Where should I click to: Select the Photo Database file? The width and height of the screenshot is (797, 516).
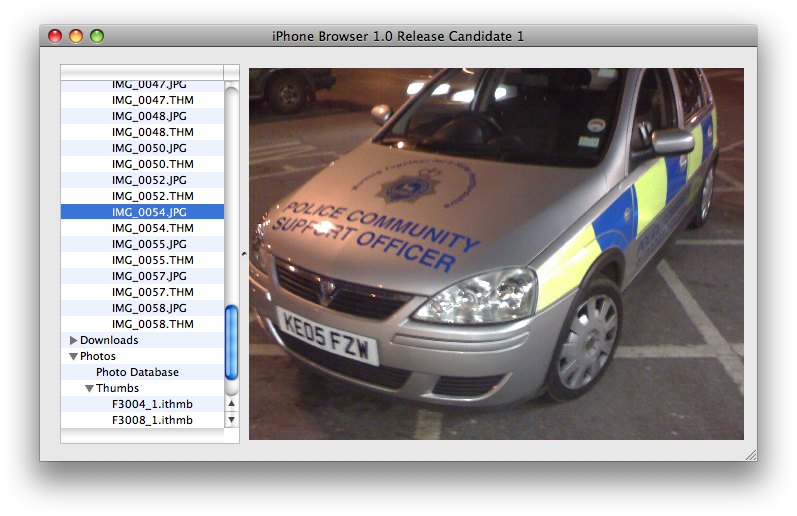pos(137,372)
